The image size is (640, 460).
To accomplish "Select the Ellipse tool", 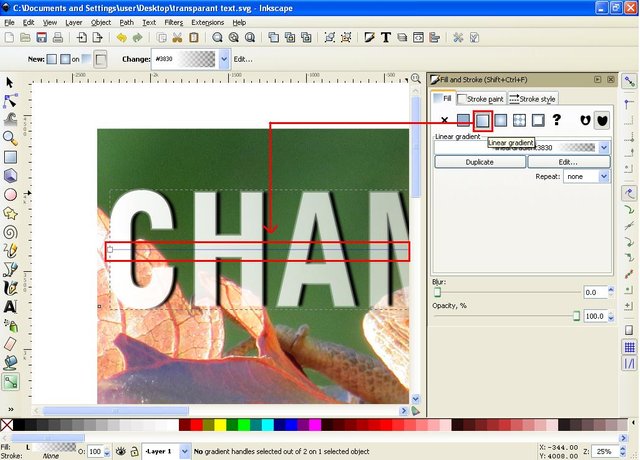I will pos(10,195).
